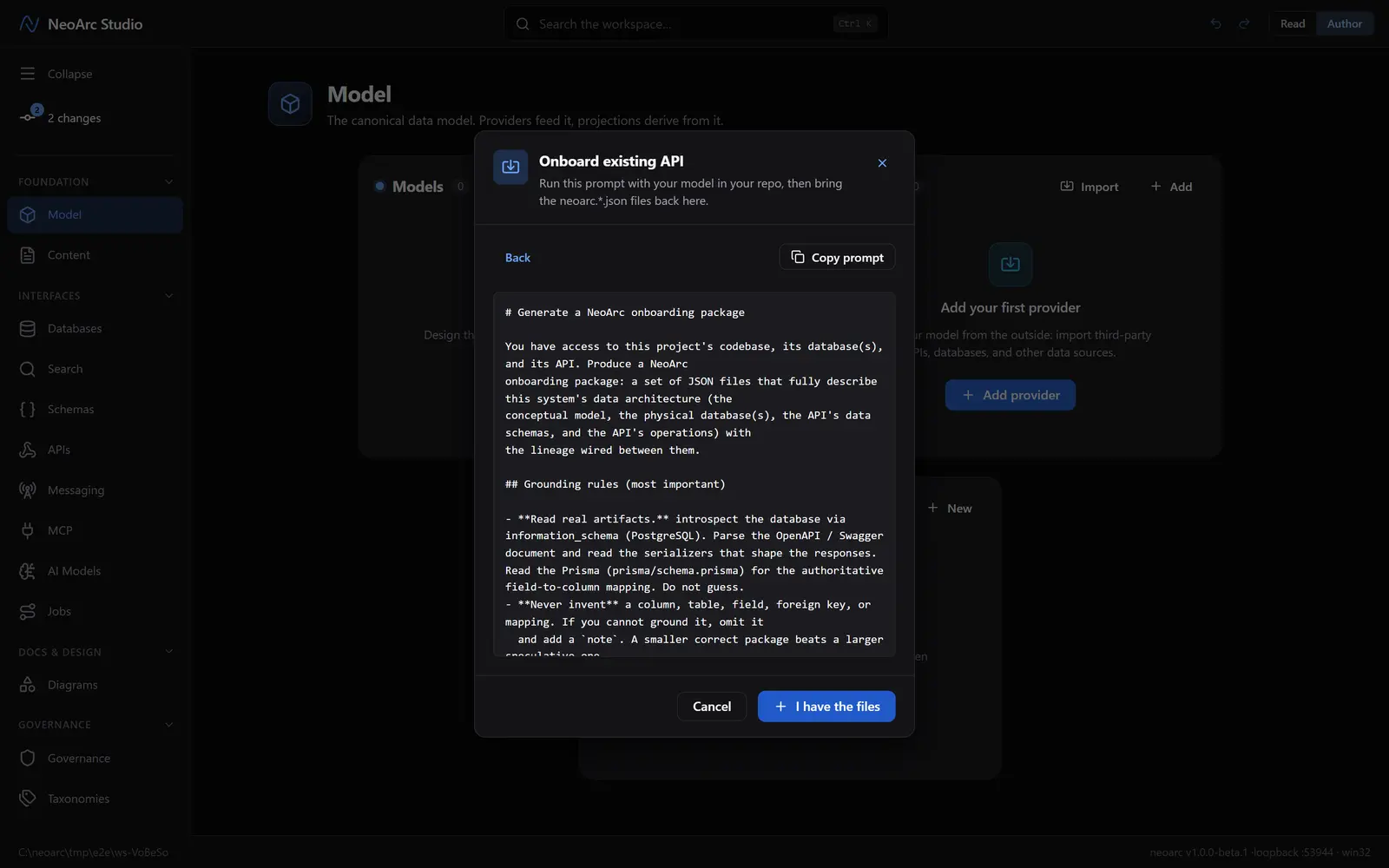Open the Schemas braces icon
This screenshot has height=868, width=1389.
[x=28, y=409]
